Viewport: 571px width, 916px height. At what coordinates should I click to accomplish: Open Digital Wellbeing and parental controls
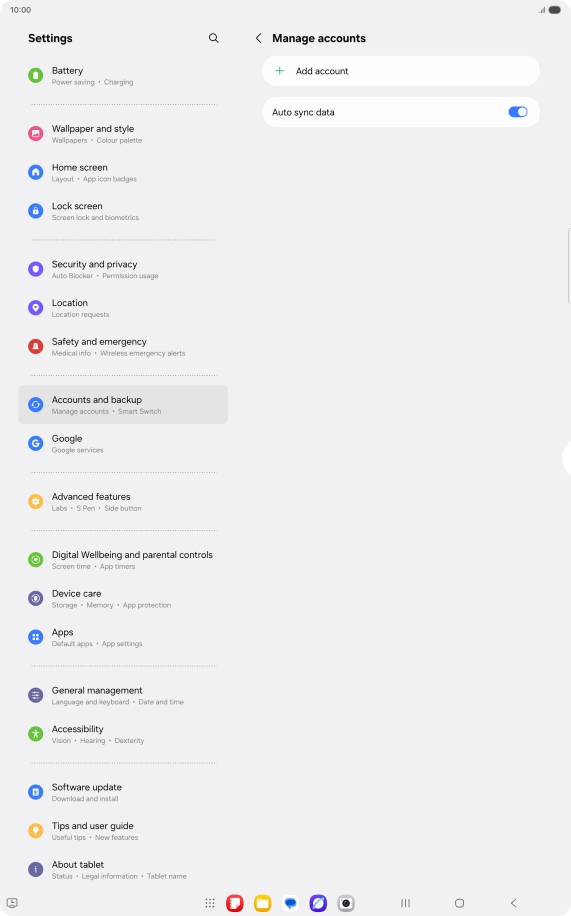click(x=123, y=560)
